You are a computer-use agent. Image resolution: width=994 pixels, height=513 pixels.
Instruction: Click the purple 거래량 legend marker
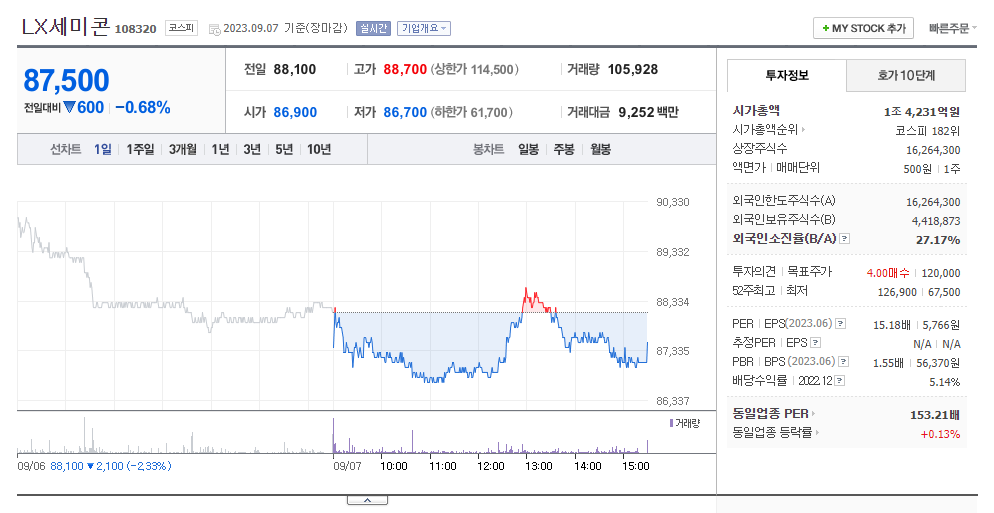(671, 423)
